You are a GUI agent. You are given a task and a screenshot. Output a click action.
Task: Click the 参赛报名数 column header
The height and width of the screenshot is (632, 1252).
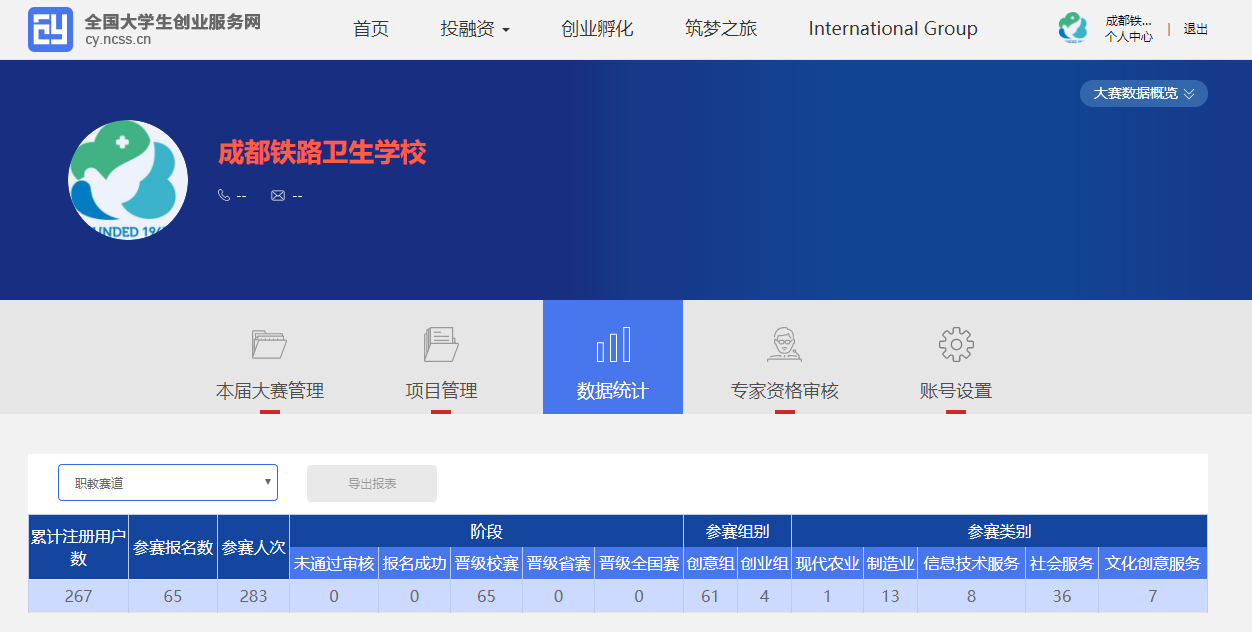[x=173, y=547]
